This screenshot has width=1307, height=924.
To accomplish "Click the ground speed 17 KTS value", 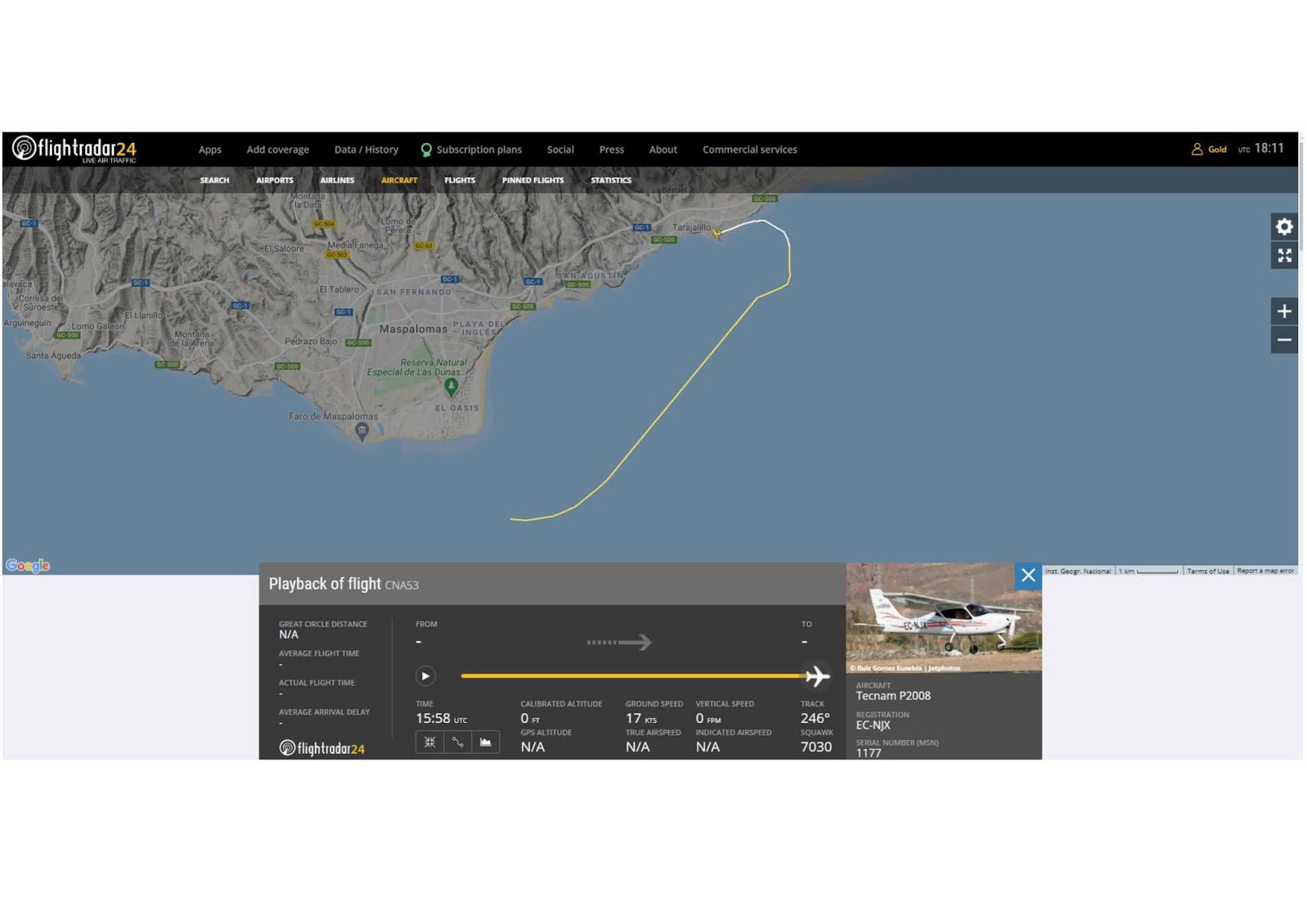I will [641, 718].
